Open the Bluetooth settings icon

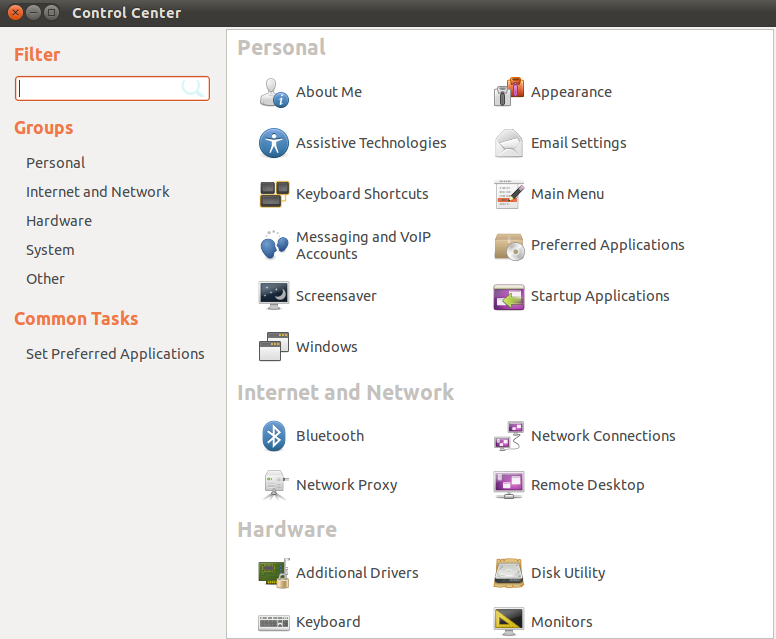click(x=274, y=436)
